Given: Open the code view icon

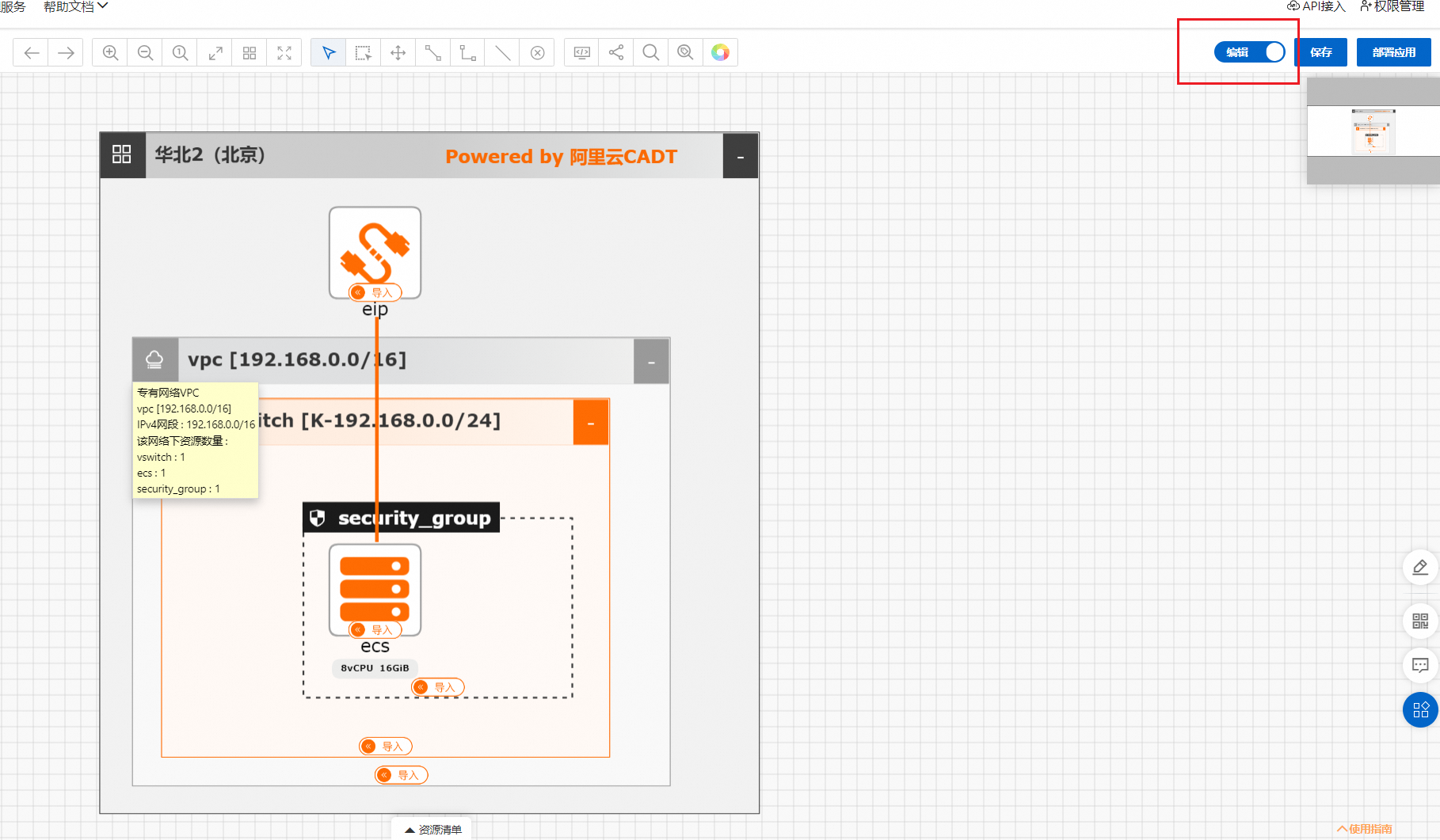Looking at the screenshot, I should click(582, 53).
